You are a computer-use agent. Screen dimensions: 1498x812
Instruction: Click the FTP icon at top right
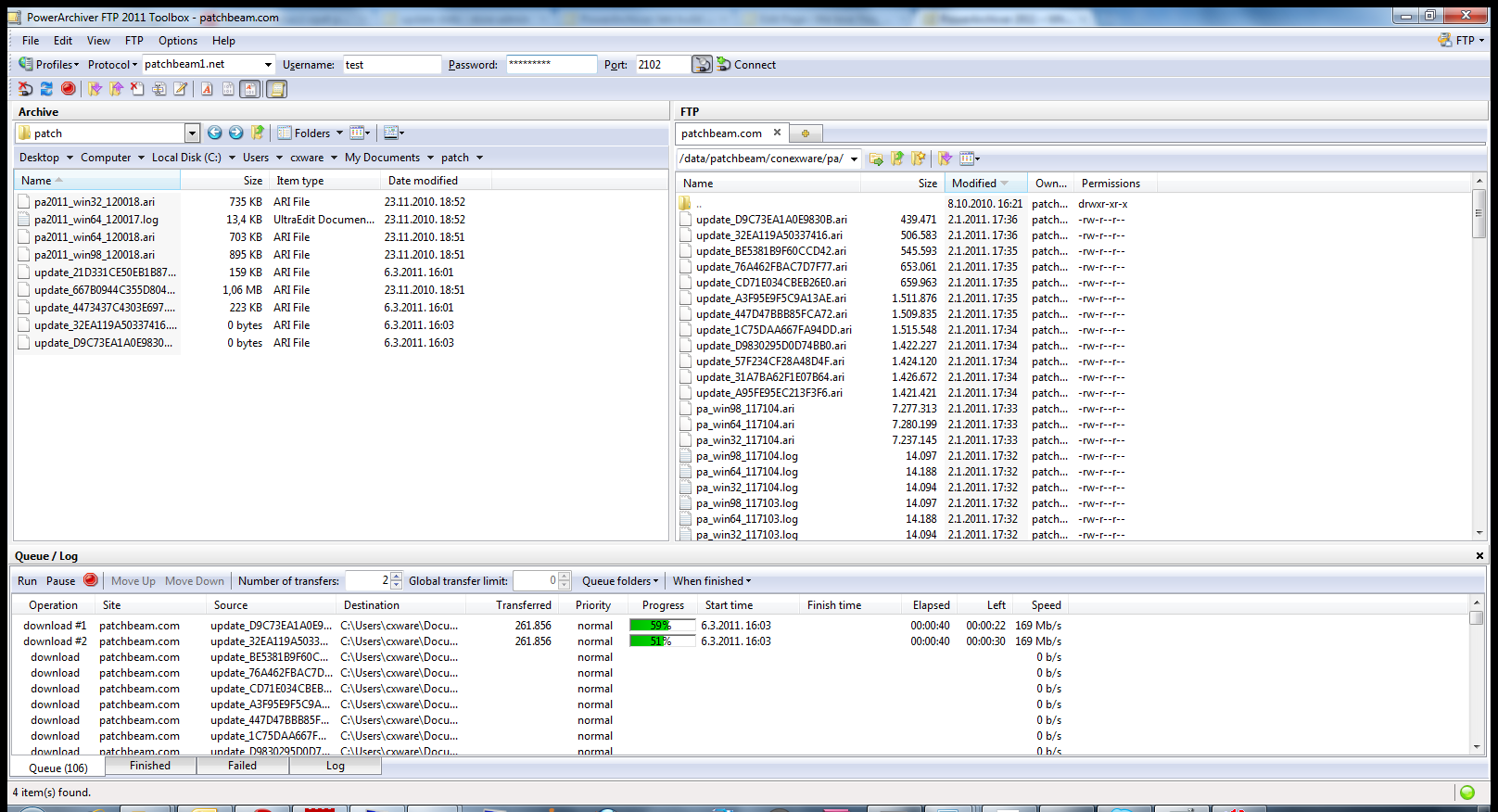coord(1445,40)
